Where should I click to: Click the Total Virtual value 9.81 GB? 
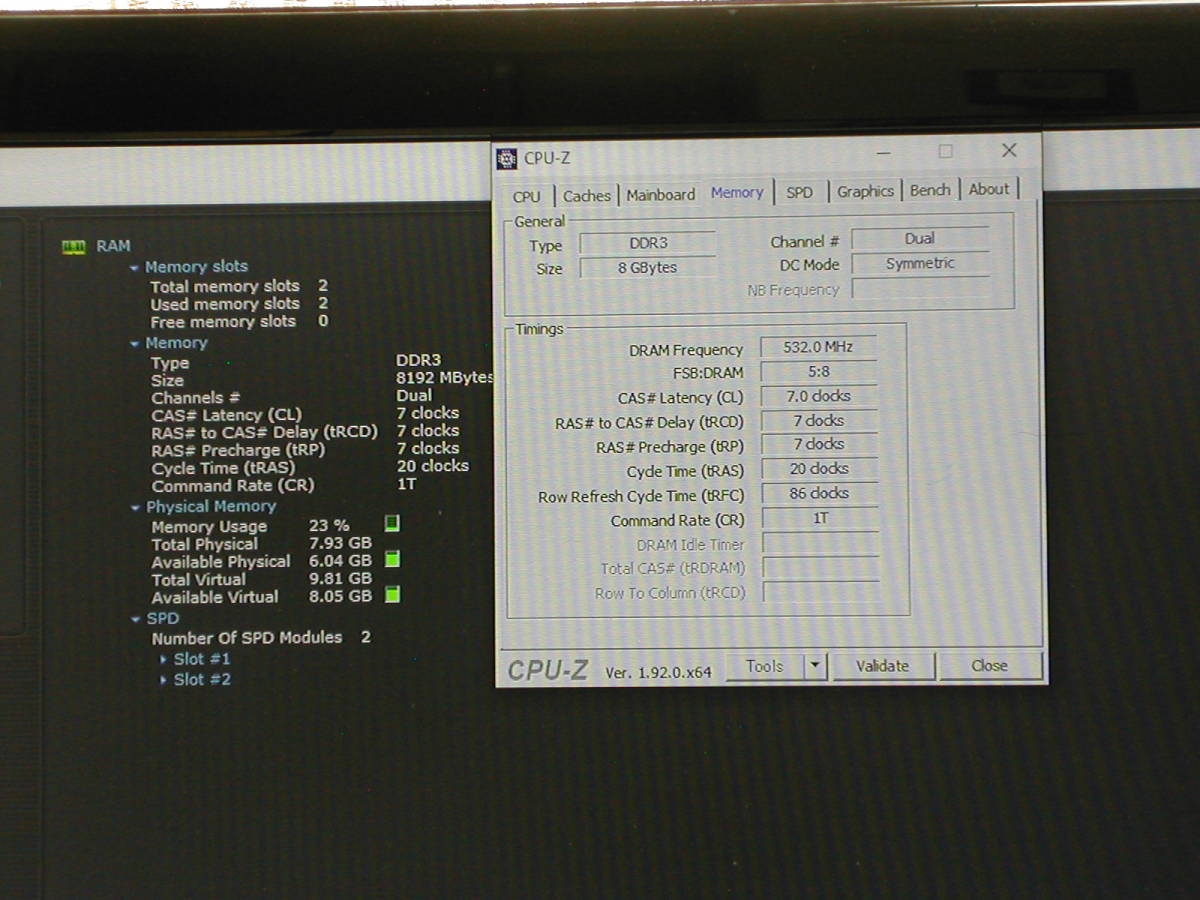click(340, 578)
